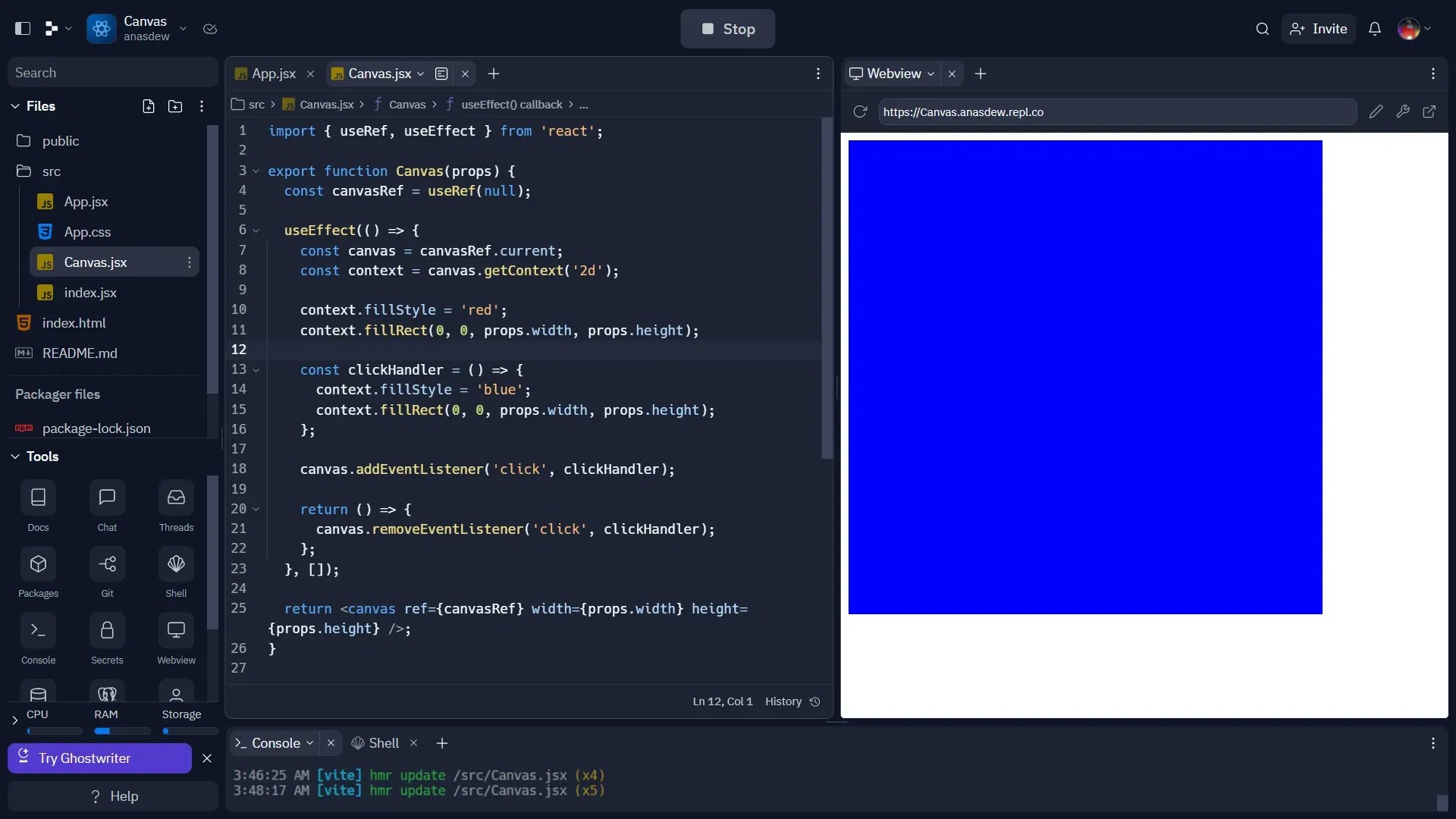Open the Threads tool
Image resolution: width=1456 pixels, height=819 pixels.
click(176, 507)
